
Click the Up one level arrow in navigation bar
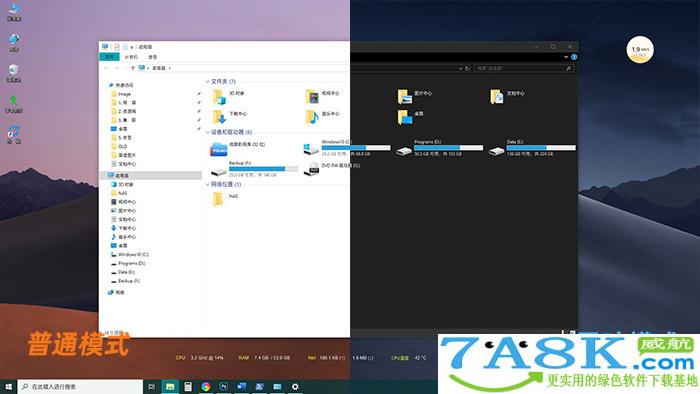[133, 68]
